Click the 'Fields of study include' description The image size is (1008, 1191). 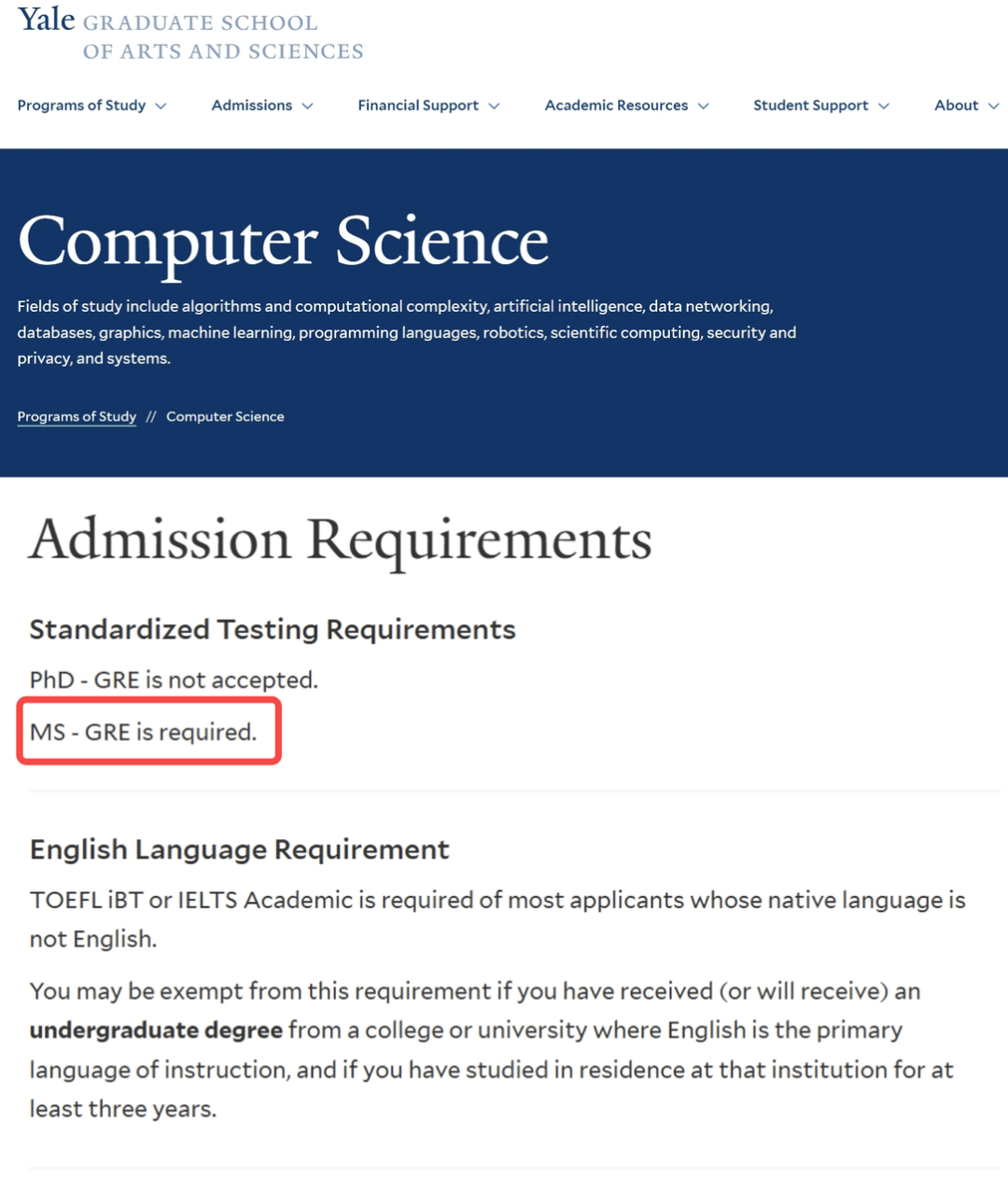pos(407,332)
